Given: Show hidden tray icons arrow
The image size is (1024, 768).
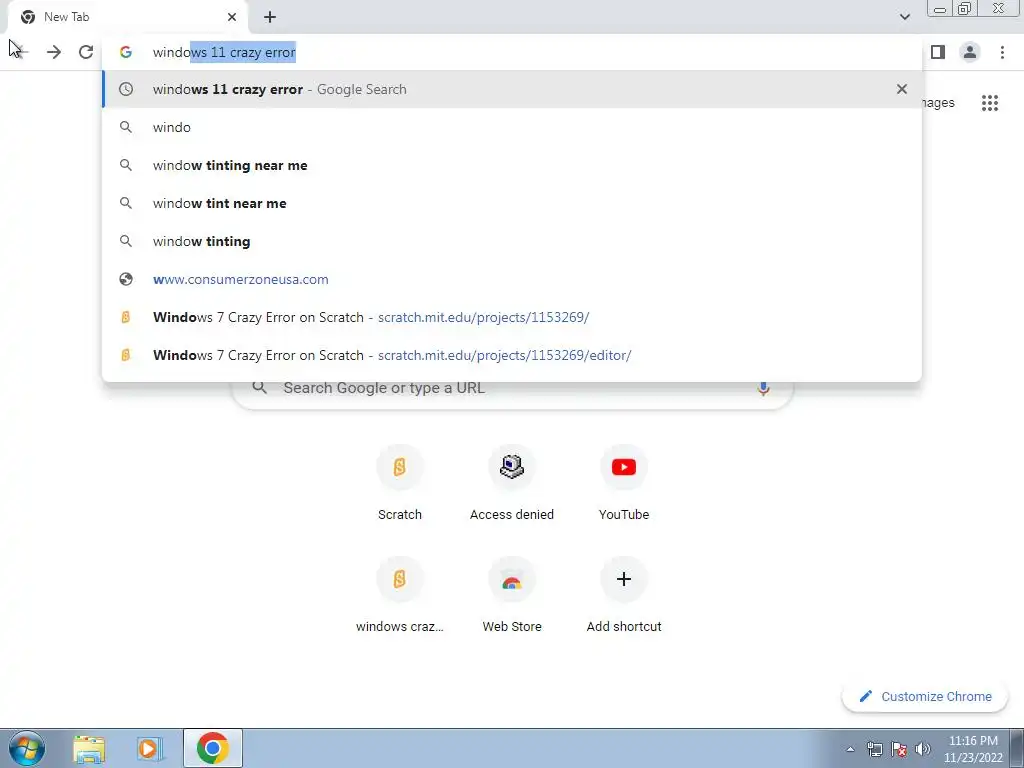Looking at the screenshot, I should [850, 749].
